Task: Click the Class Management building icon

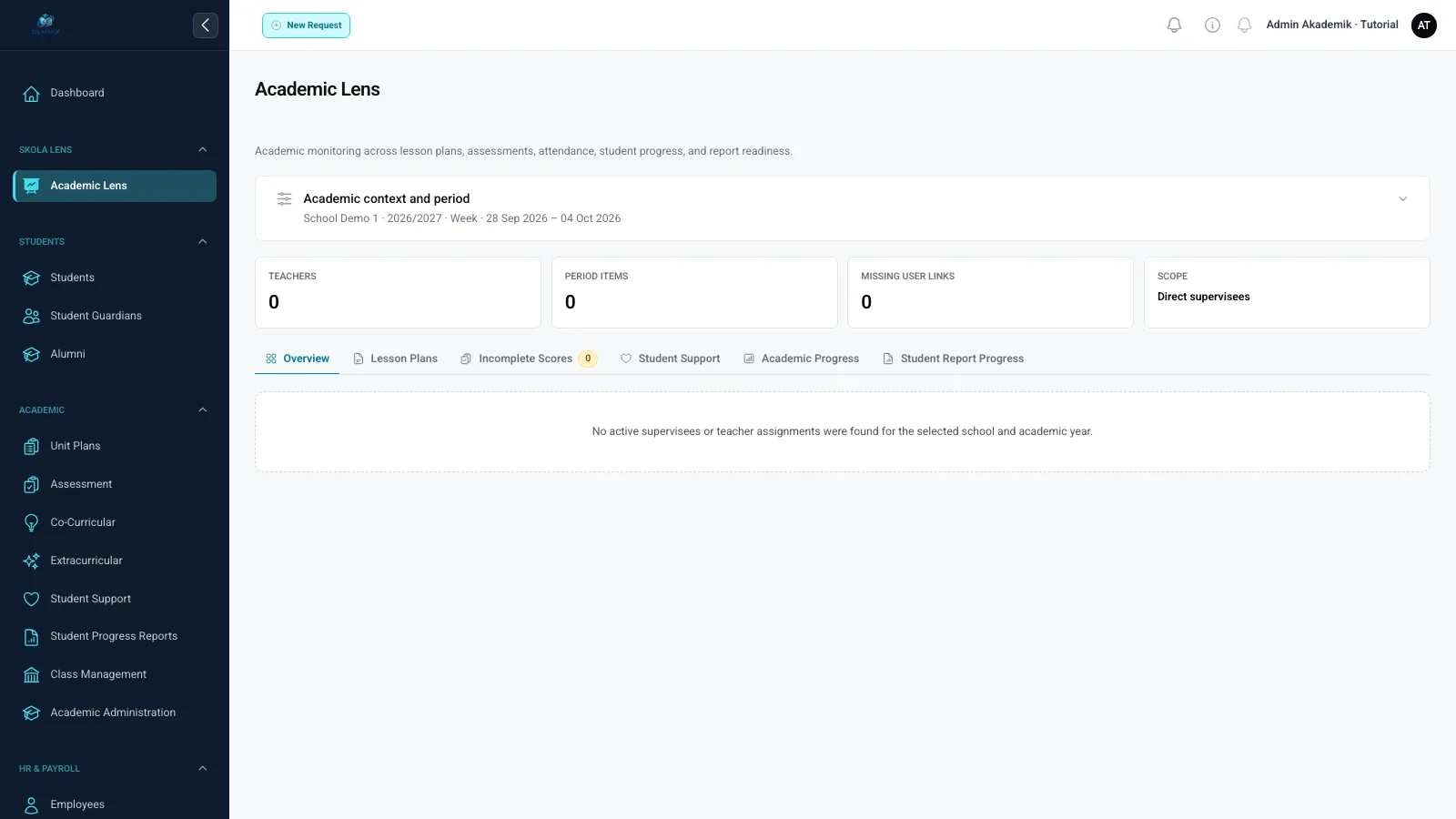Action: point(31,674)
